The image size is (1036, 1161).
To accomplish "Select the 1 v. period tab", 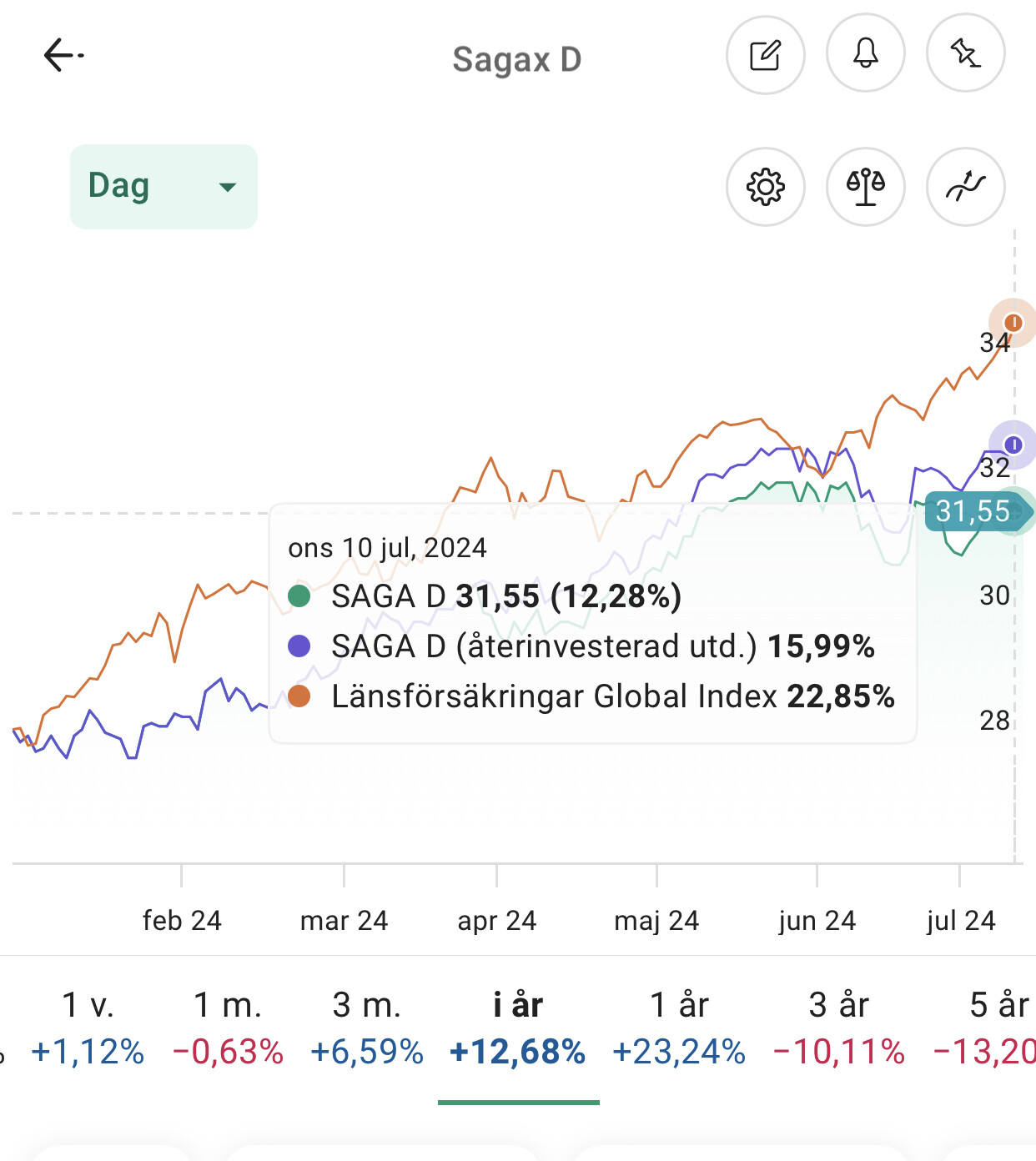I will (88, 1028).
